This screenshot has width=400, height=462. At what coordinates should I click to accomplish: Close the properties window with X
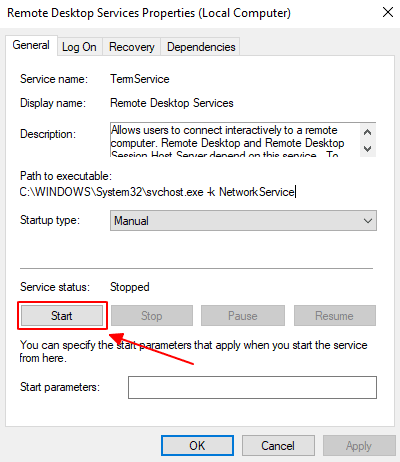tap(388, 13)
